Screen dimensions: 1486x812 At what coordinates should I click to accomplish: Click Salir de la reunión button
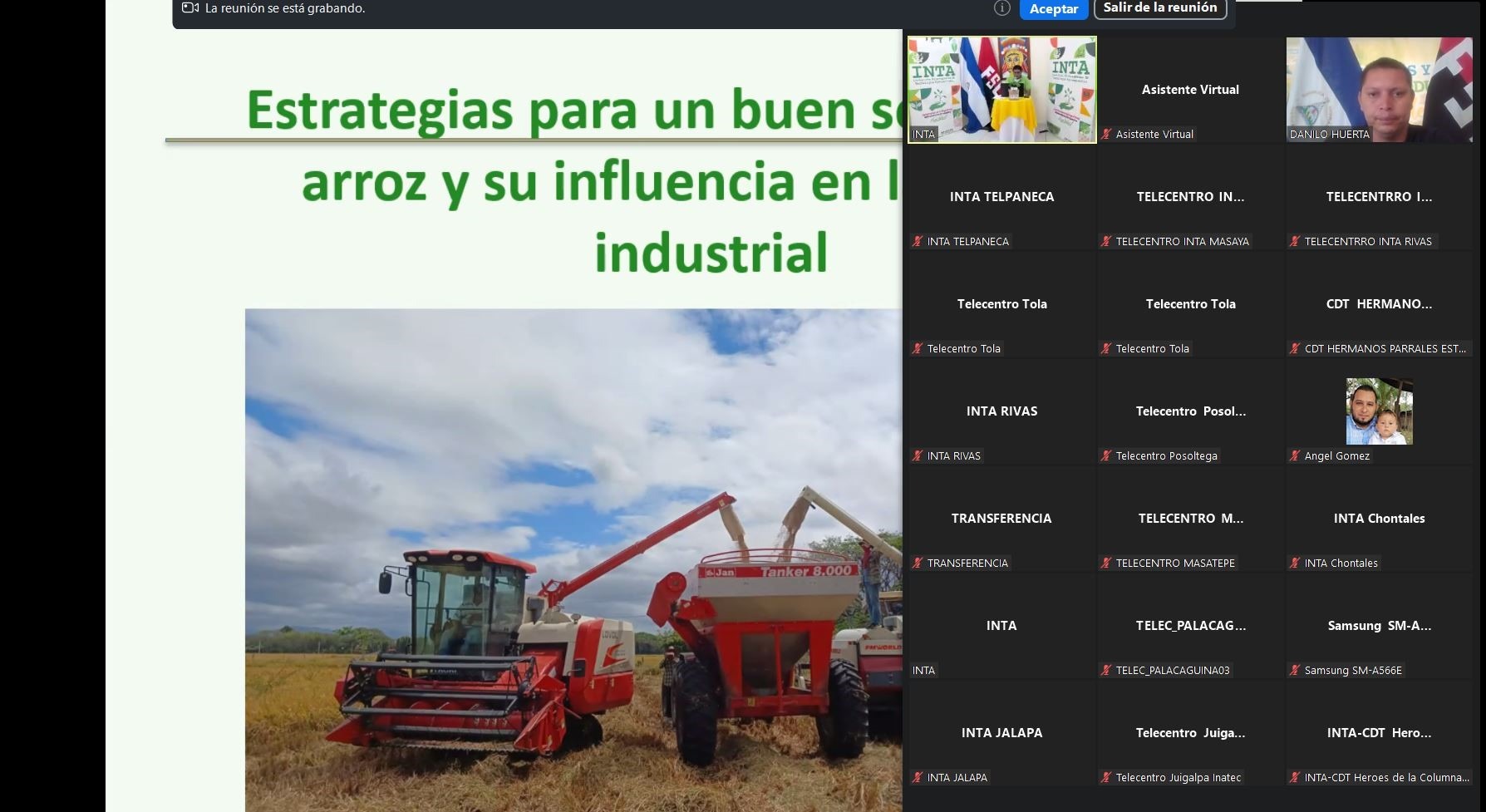[1159, 8]
